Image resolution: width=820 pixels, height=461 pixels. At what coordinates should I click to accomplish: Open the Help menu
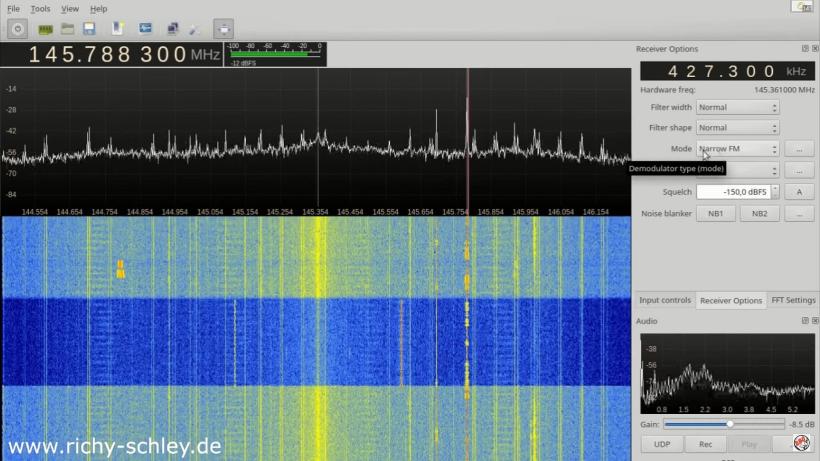pyautogui.click(x=98, y=9)
